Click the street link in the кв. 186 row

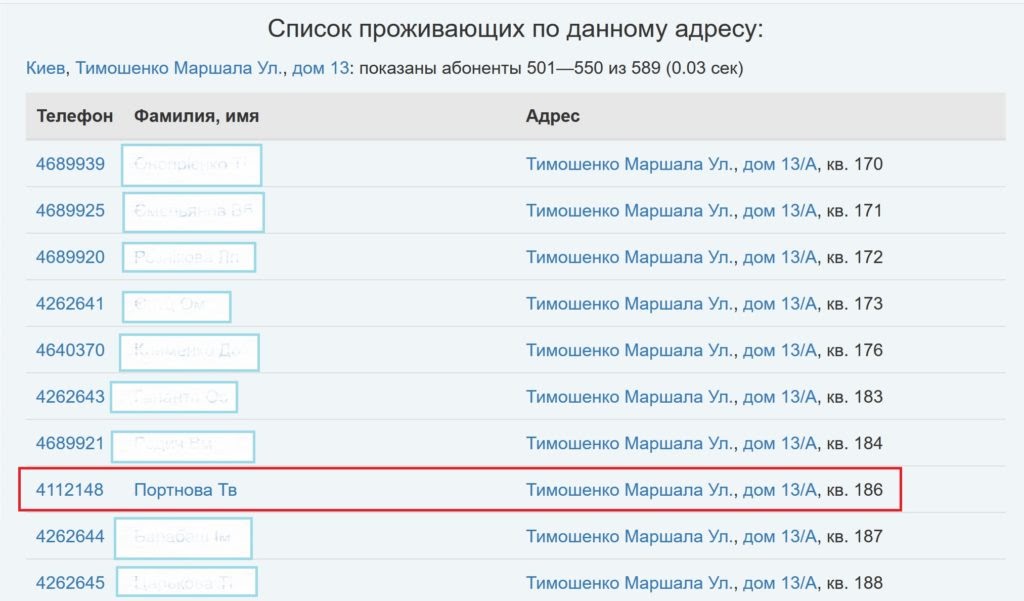pos(629,490)
